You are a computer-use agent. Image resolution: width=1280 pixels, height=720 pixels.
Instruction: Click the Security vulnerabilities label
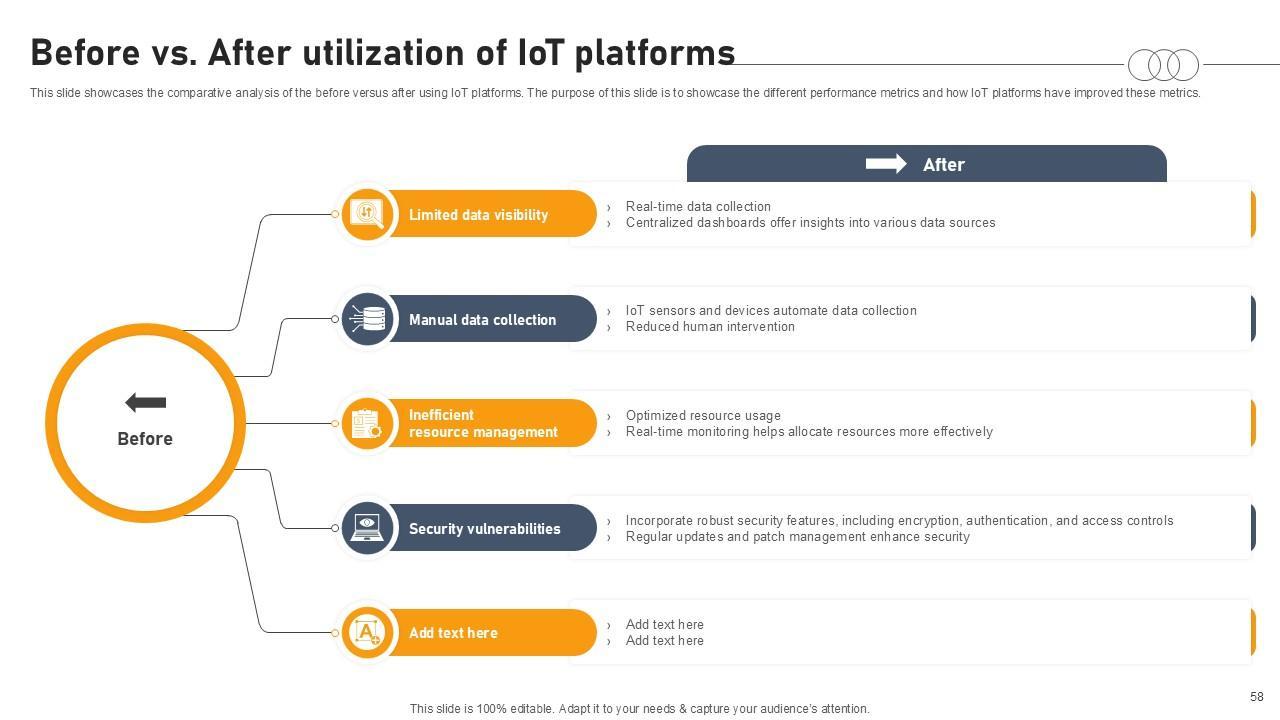[484, 529]
